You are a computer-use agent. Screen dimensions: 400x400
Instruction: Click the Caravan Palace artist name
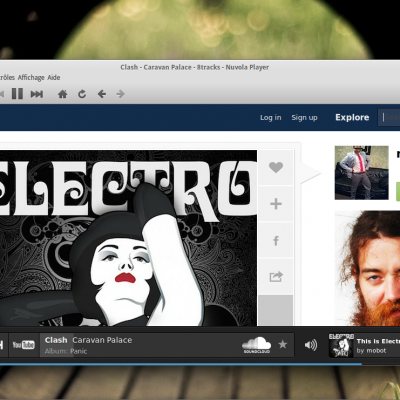point(102,340)
